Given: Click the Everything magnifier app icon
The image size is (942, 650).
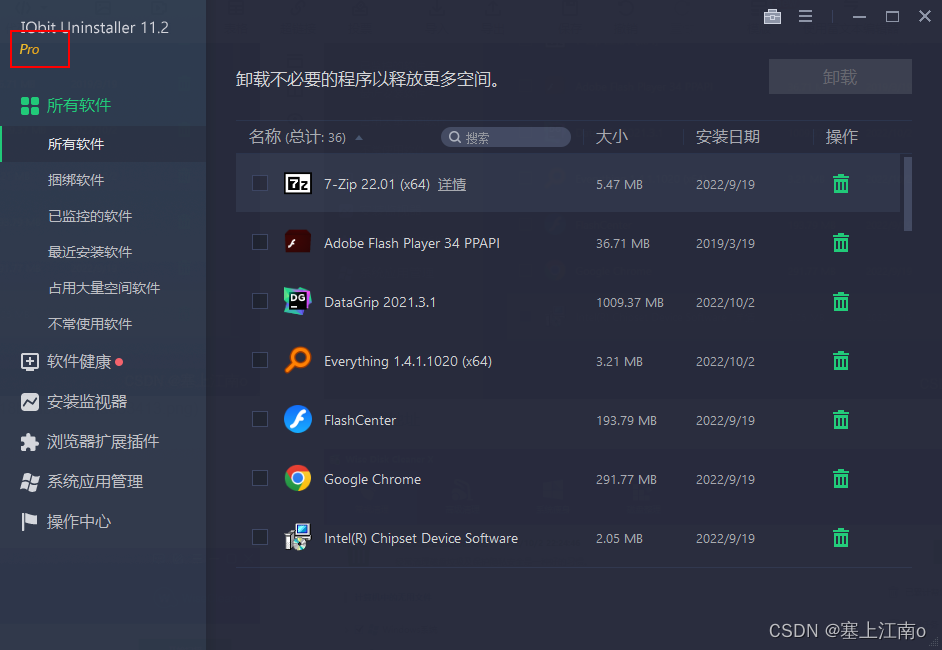Looking at the screenshot, I should pyautogui.click(x=297, y=360).
